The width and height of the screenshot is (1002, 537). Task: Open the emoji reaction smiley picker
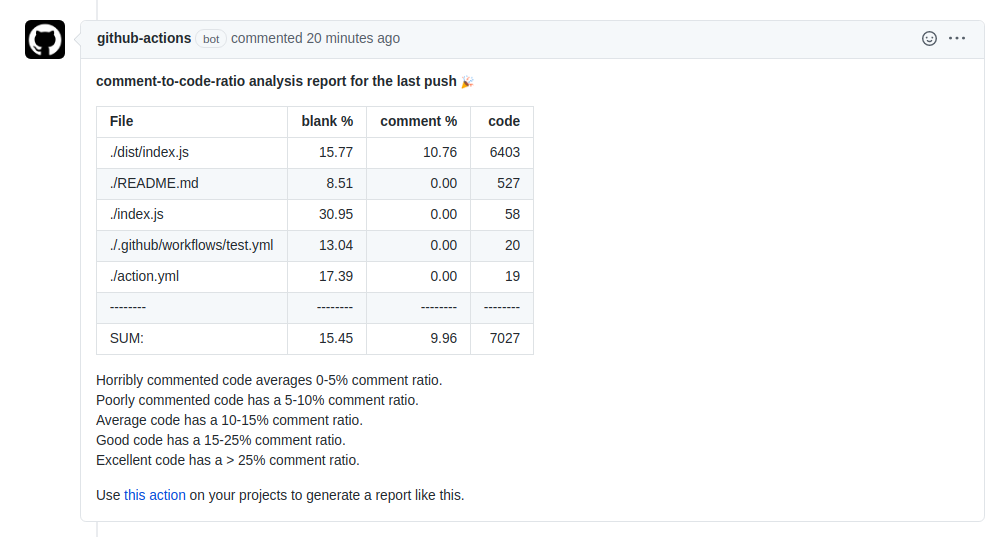pos(929,38)
